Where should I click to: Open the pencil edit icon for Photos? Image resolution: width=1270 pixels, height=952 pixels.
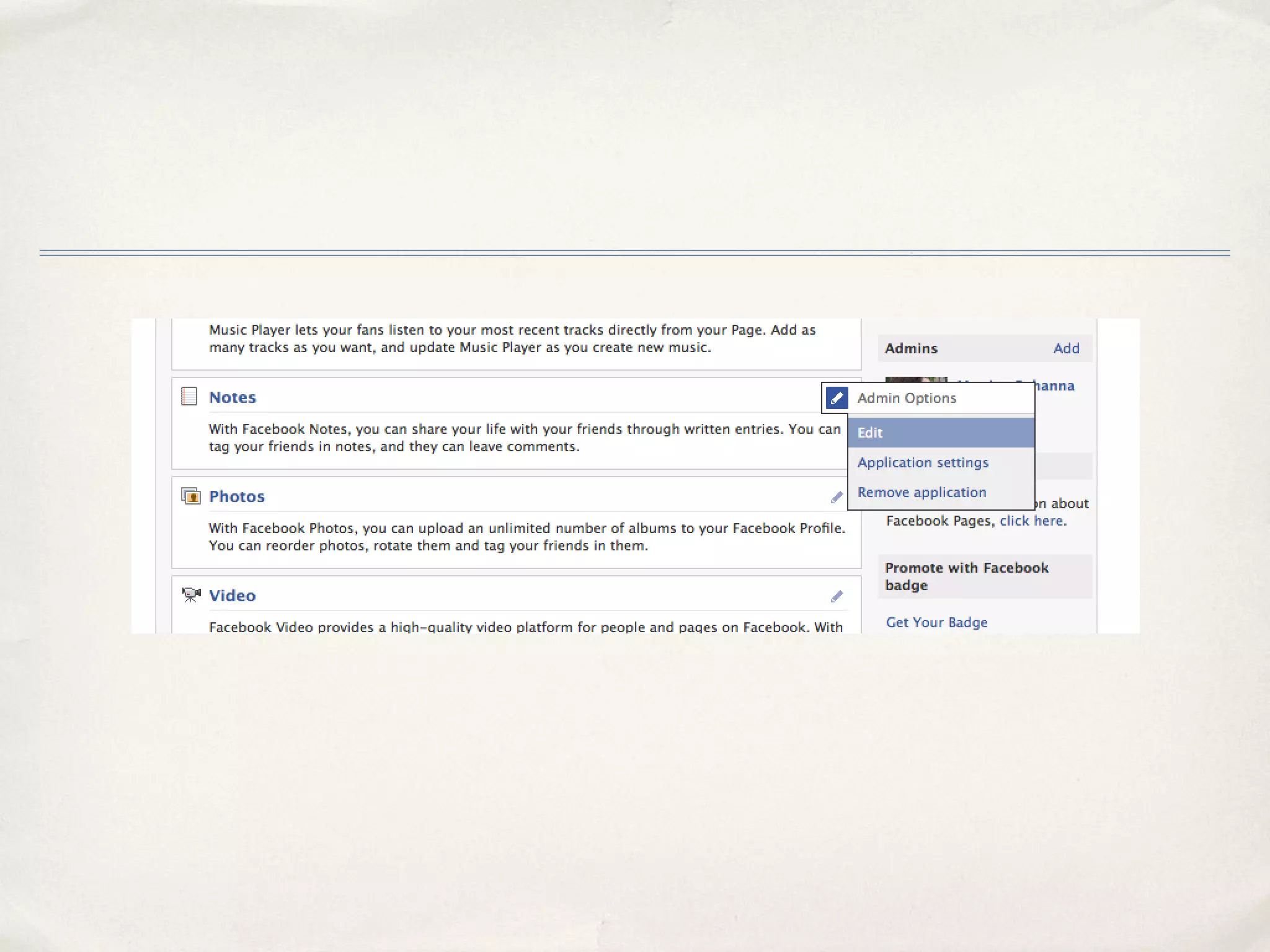[x=837, y=497]
